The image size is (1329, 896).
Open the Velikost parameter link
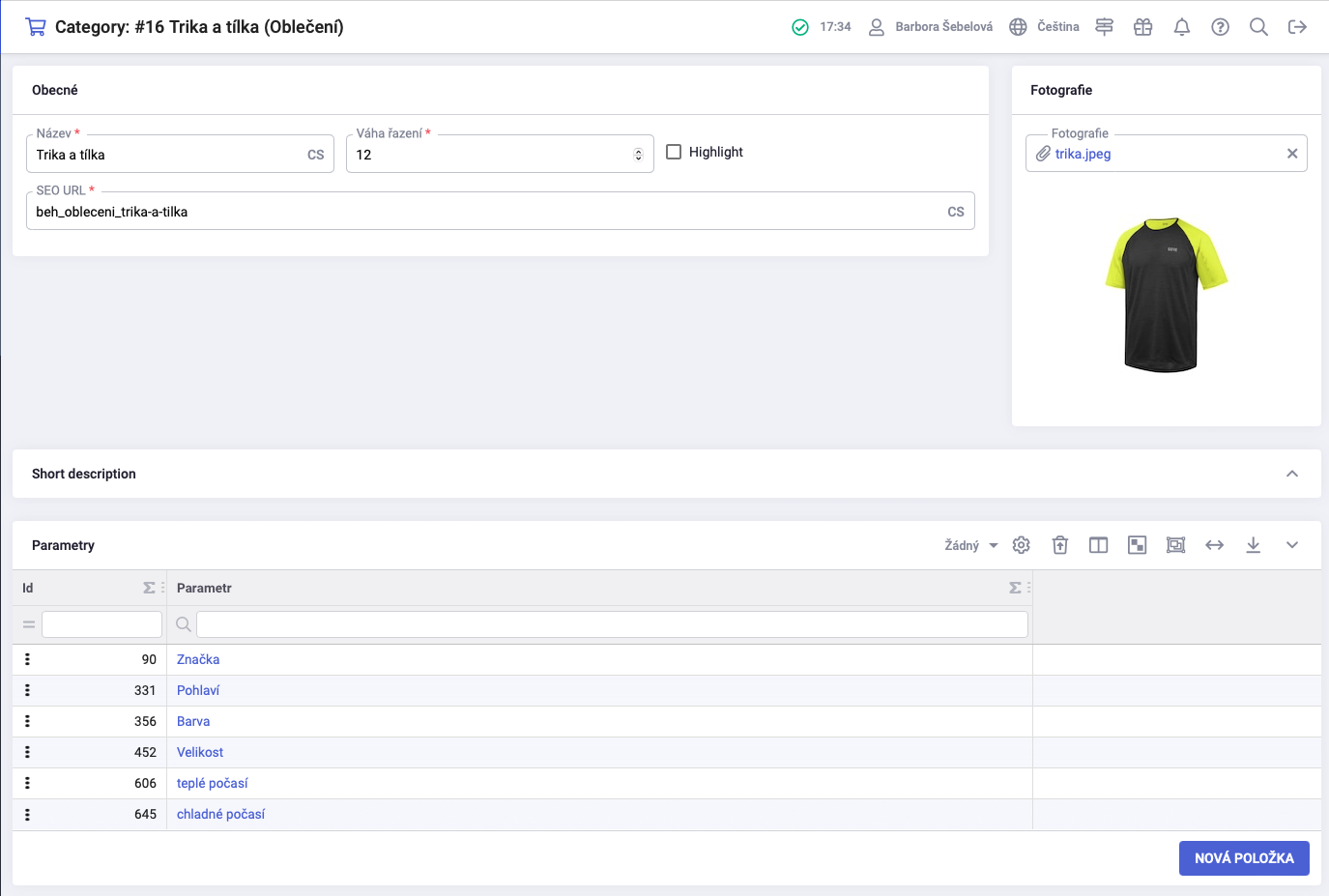click(x=200, y=752)
